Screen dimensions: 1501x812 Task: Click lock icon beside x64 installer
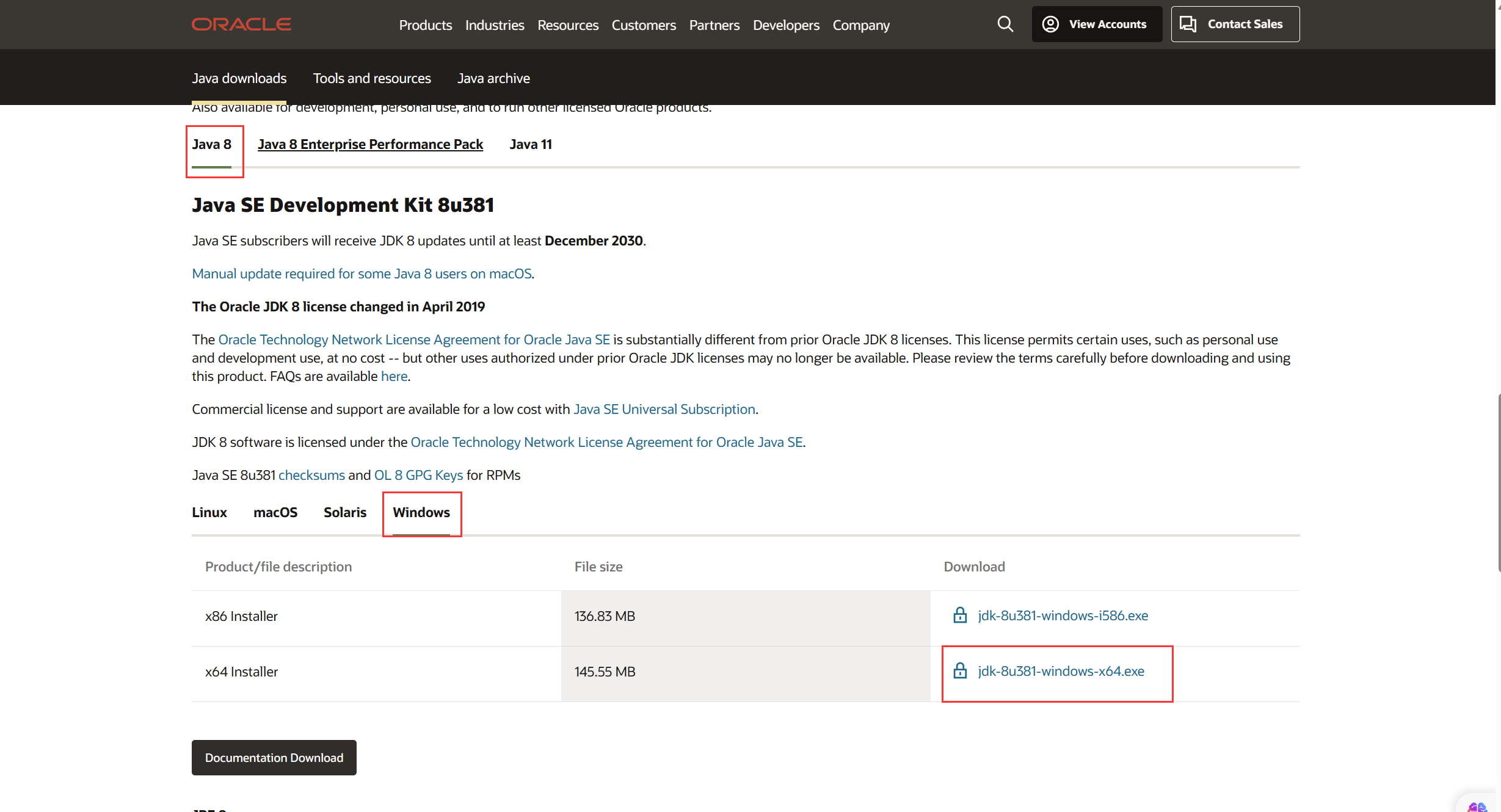point(960,671)
